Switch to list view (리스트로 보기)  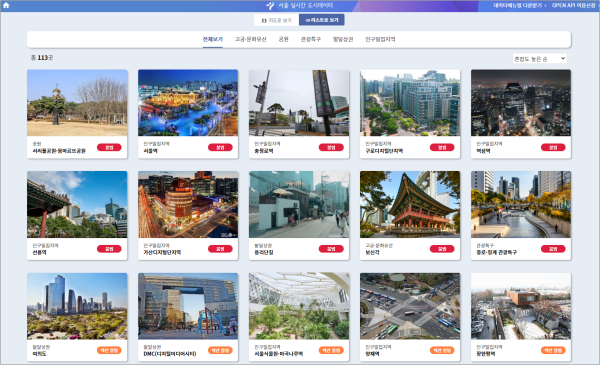[321, 20]
